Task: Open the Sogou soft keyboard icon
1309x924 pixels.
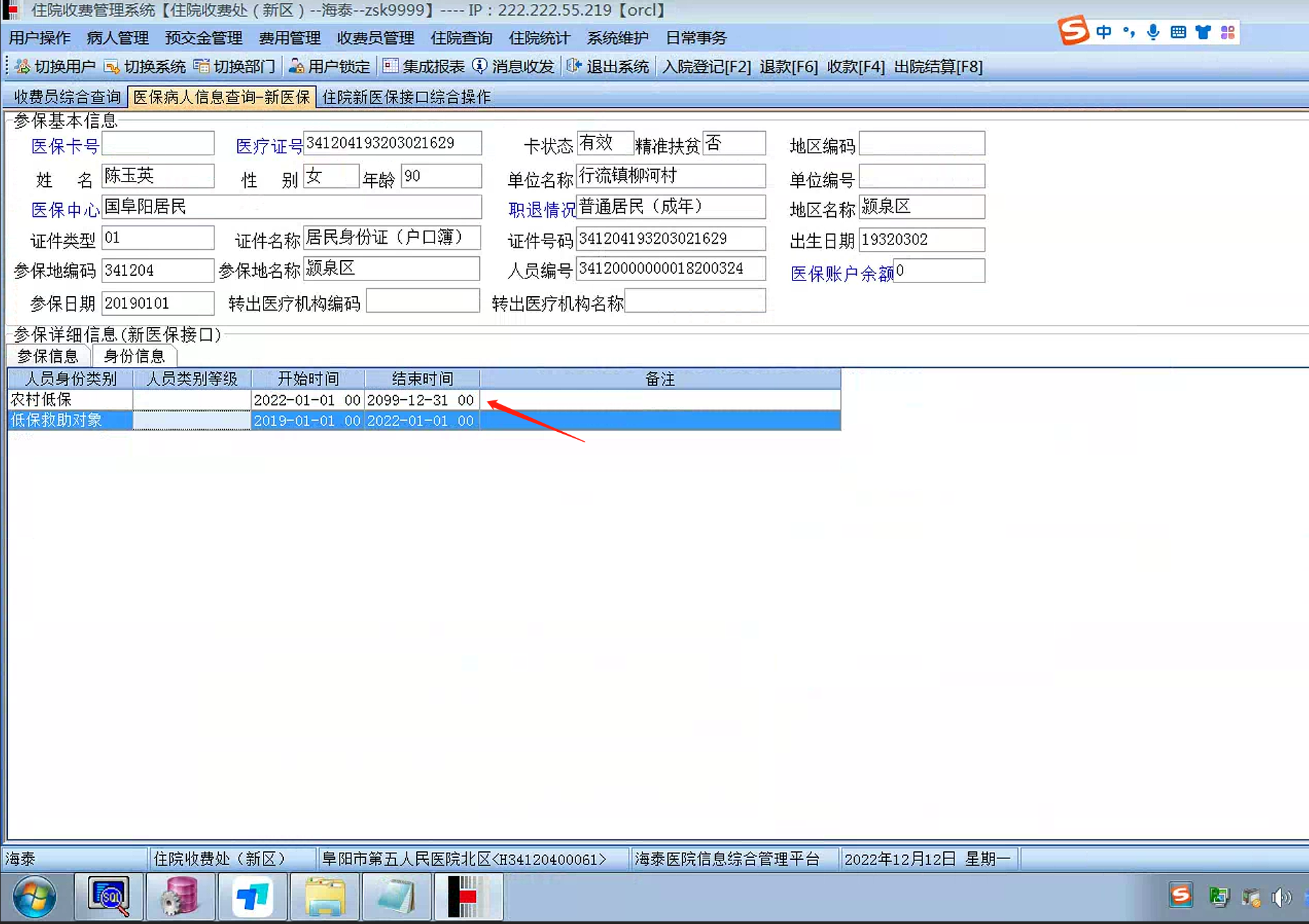Action: click(1178, 32)
